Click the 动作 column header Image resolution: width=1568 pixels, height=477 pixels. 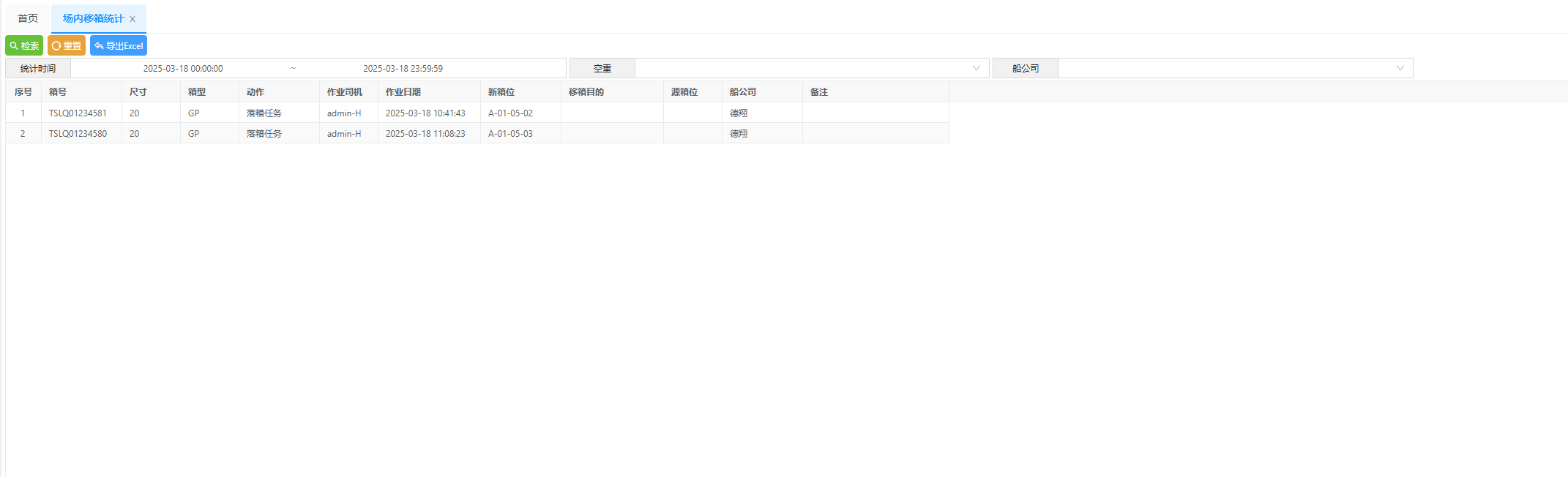pyautogui.click(x=255, y=92)
